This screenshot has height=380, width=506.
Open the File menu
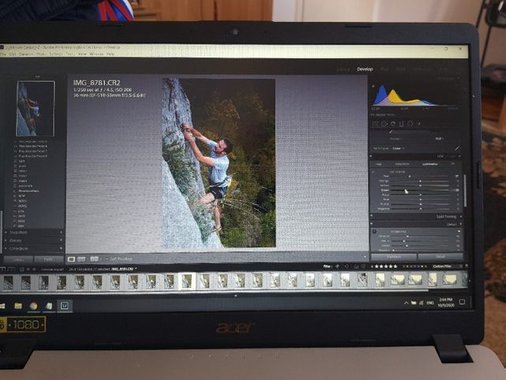tap(2, 54)
